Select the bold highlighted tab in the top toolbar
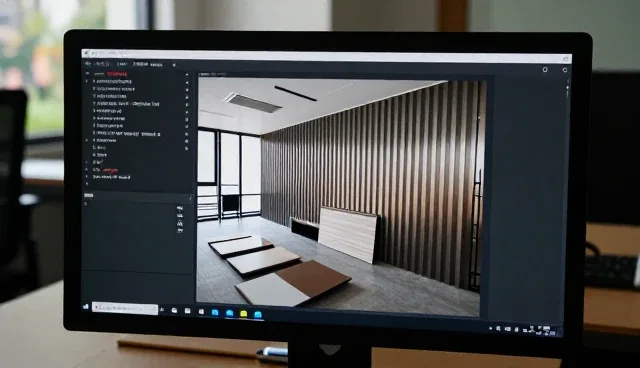Viewport: 640px width, 368px height. [140, 64]
